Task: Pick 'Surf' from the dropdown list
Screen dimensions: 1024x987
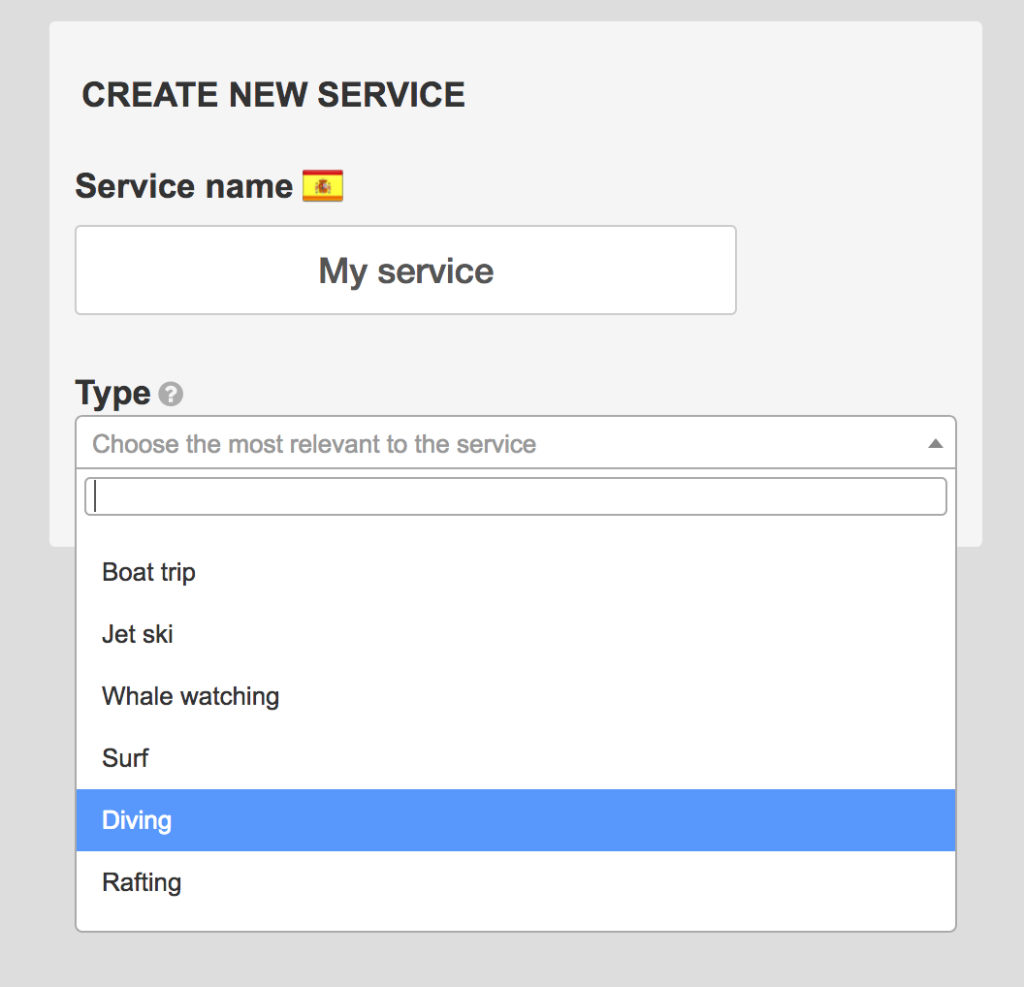Action: (125, 758)
